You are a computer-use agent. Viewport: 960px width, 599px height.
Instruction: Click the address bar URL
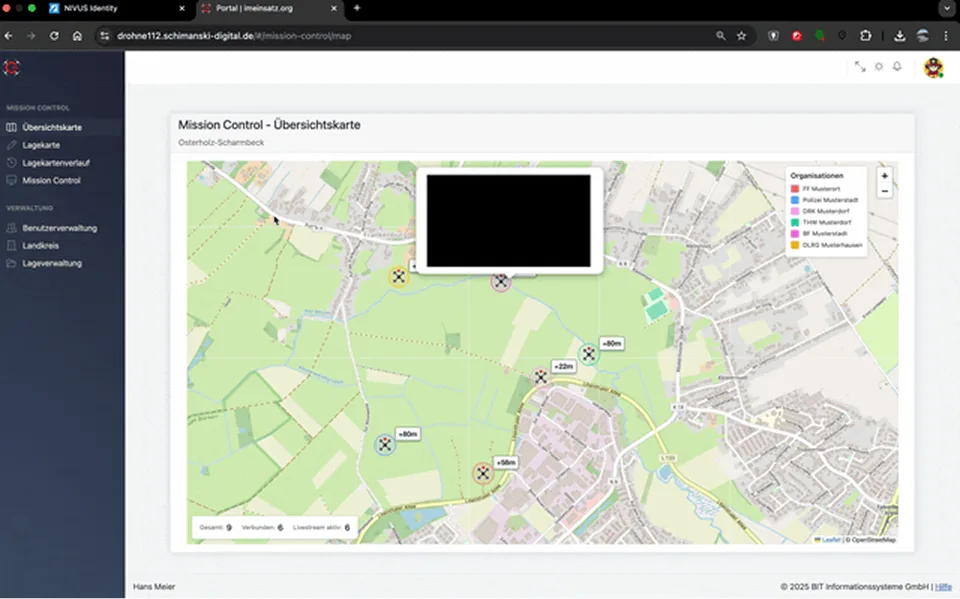pos(234,36)
